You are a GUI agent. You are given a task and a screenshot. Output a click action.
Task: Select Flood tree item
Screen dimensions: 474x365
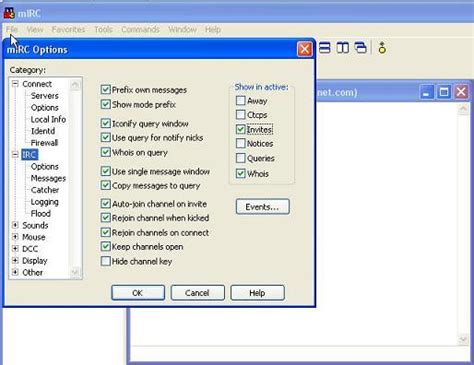tap(41, 213)
